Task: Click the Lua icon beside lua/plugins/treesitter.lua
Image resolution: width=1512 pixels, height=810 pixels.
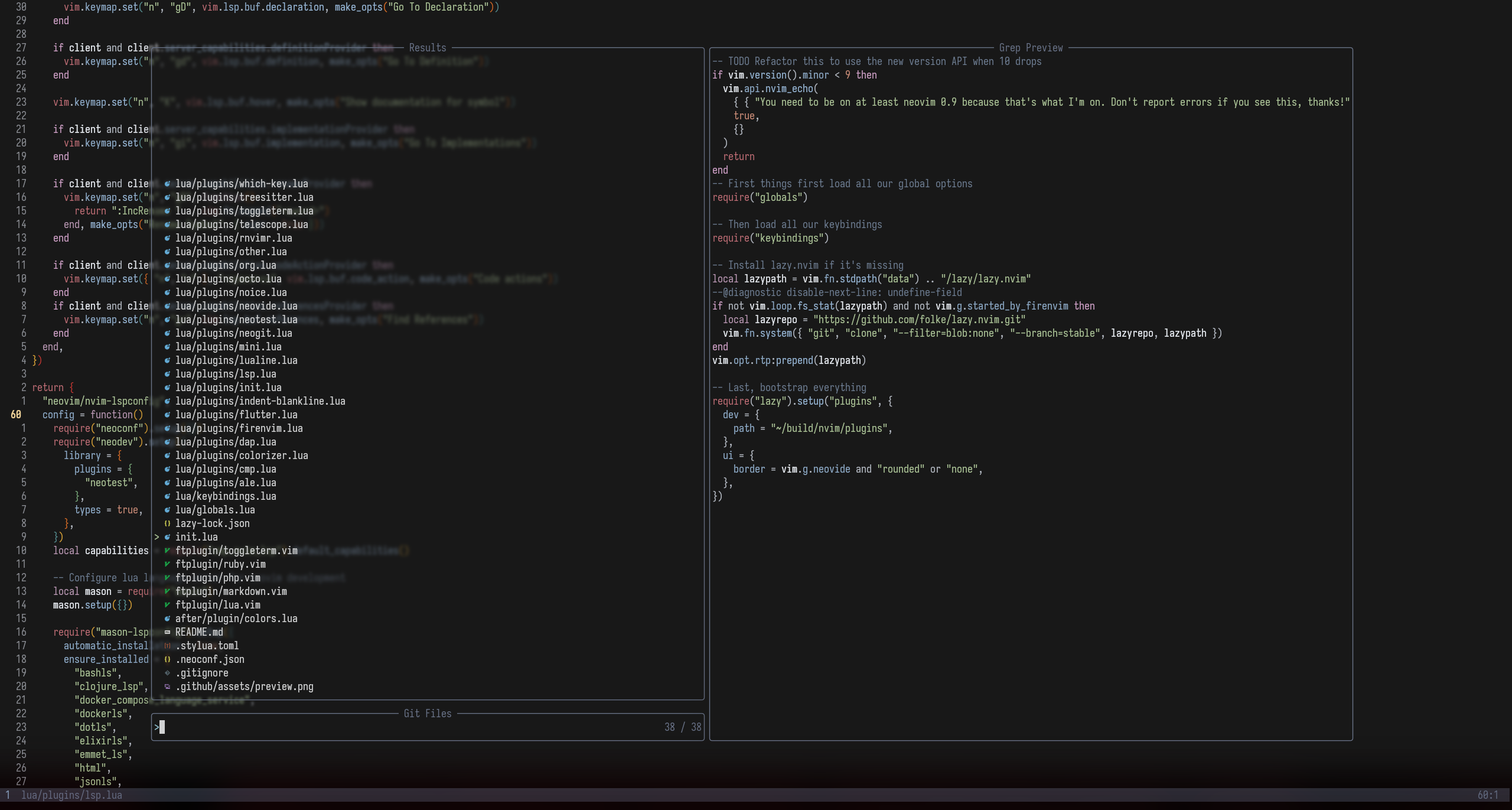Action: coord(167,197)
